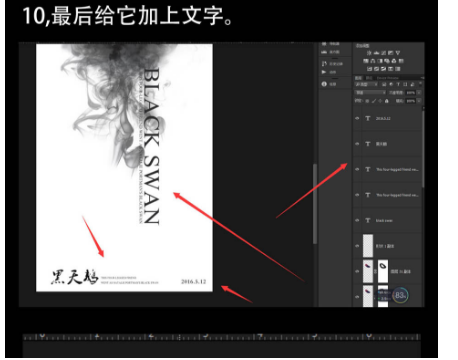Add an Exposure adjustment layer
The height and width of the screenshot is (360, 458).
391,53
